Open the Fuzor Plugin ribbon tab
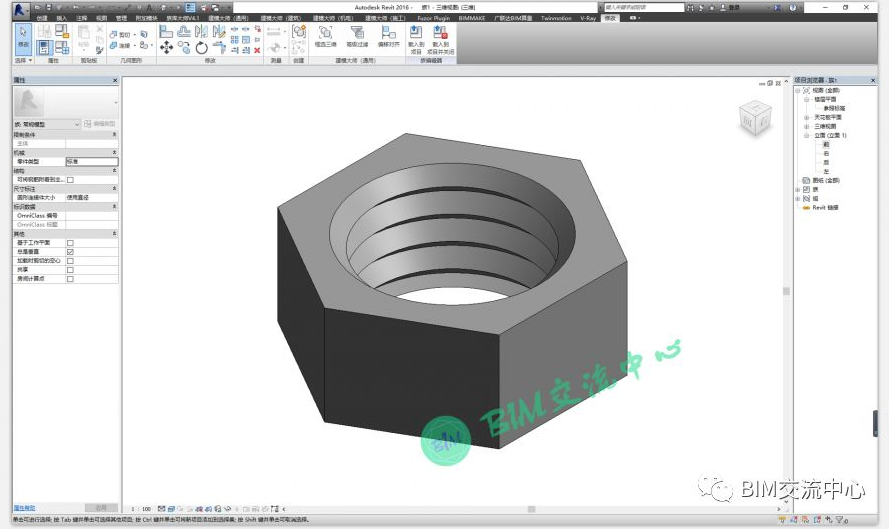 click(434, 18)
